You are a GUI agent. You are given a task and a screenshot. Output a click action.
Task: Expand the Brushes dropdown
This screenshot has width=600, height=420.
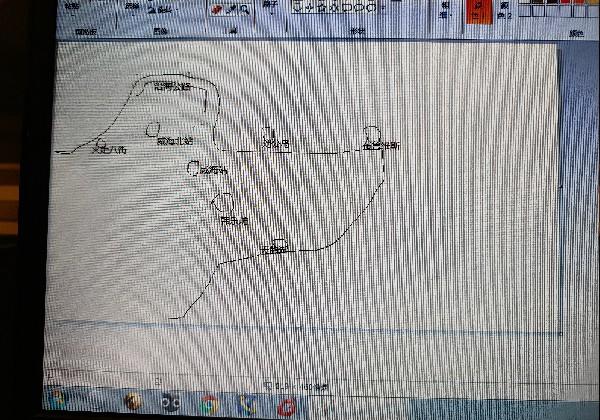coord(271,10)
